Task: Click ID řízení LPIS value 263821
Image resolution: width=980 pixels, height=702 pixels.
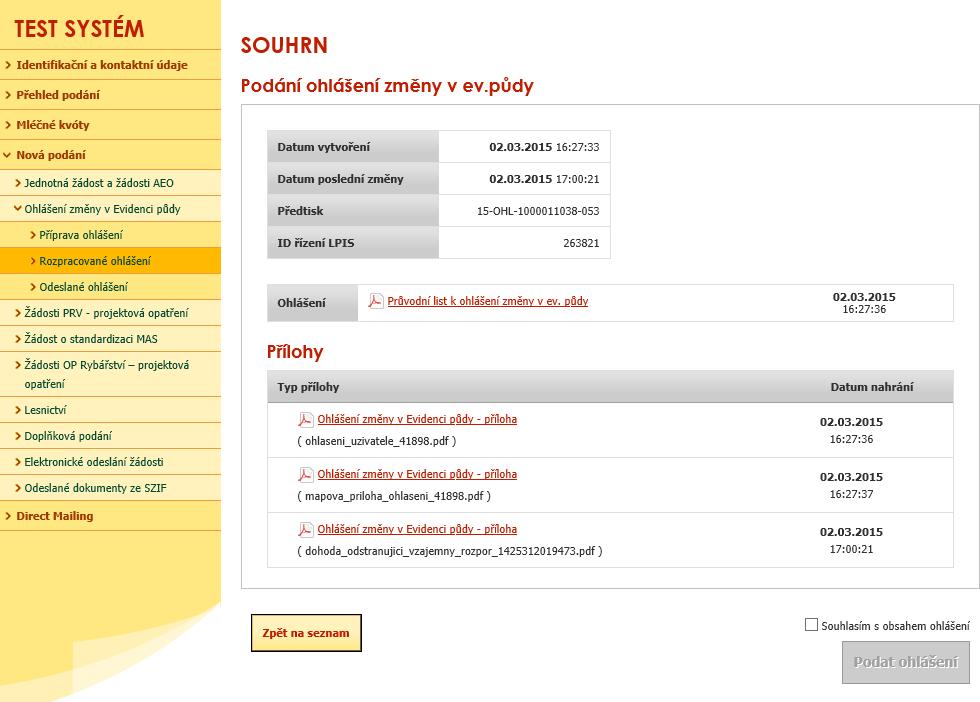Action: [x=581, y=243]
